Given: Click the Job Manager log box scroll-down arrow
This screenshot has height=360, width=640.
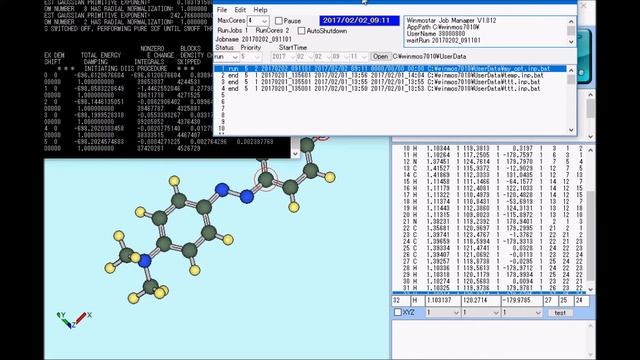Looking at the screenshot, I should pos(571,41).
